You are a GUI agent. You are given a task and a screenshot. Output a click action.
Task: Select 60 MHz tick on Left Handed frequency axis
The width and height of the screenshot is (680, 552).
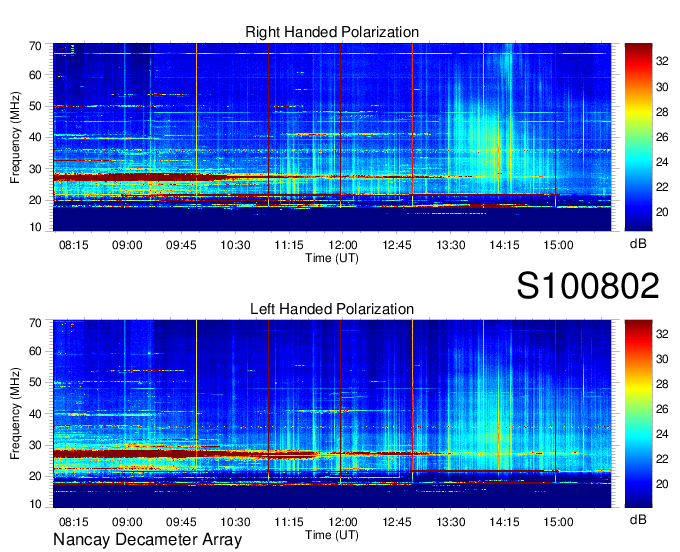click(x=35, y=351)
